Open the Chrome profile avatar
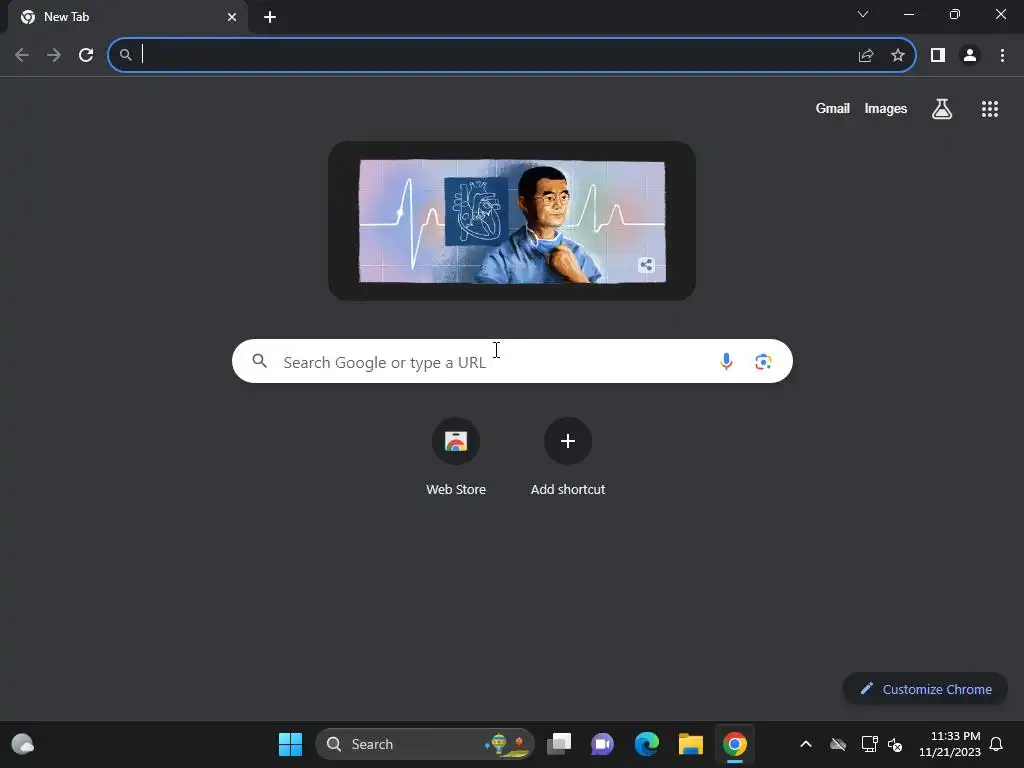 pyautogui.click(x=970, y=56)
